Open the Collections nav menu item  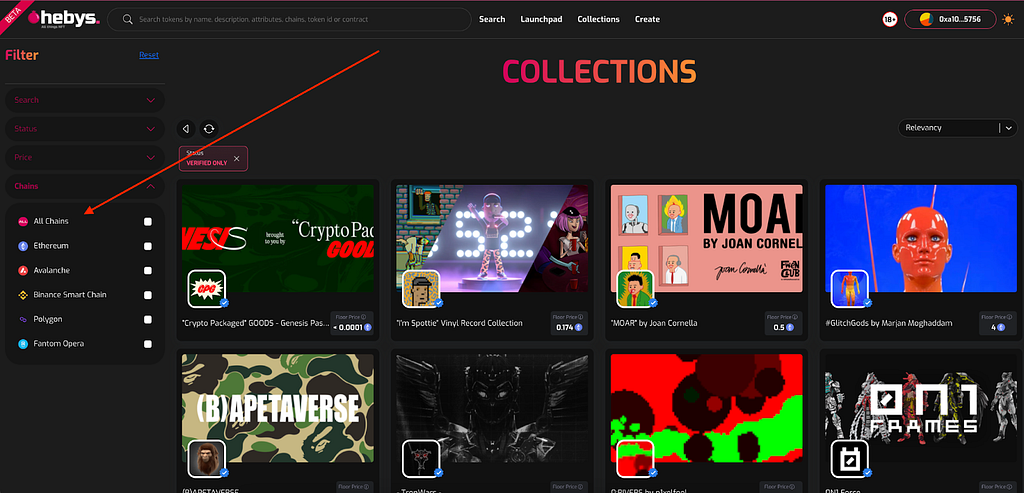pyautogui.click(x=598, y=20)
